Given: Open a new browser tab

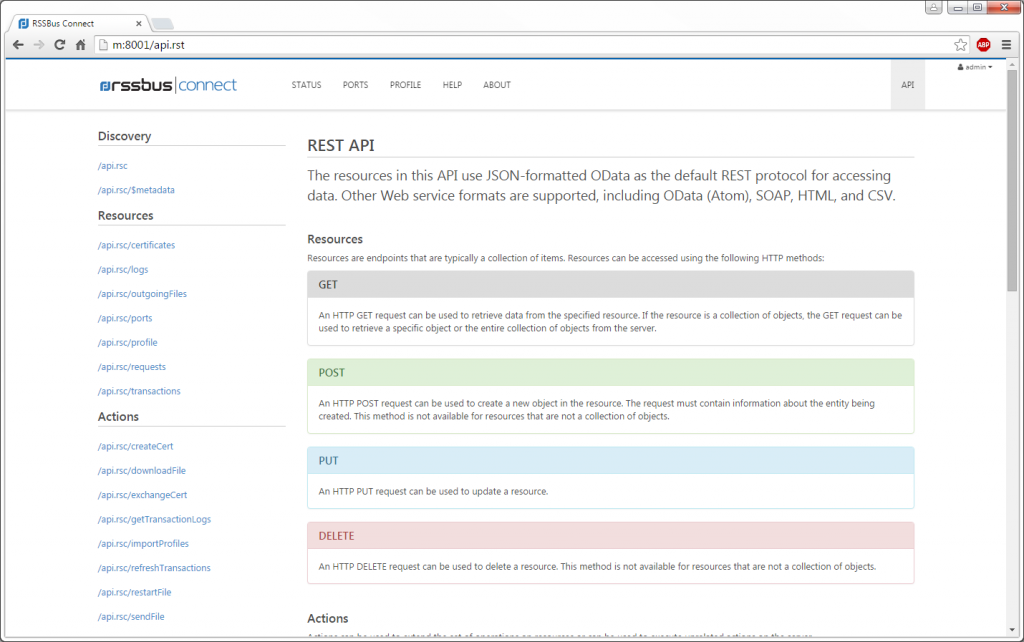Looking at the screenshot, I should click(162, 24).
